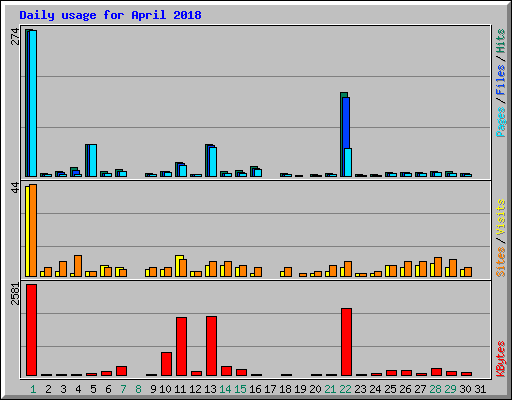Click the cyan Pages bar for day 5
The image size is (512, 400).
(x=93, y=160)
